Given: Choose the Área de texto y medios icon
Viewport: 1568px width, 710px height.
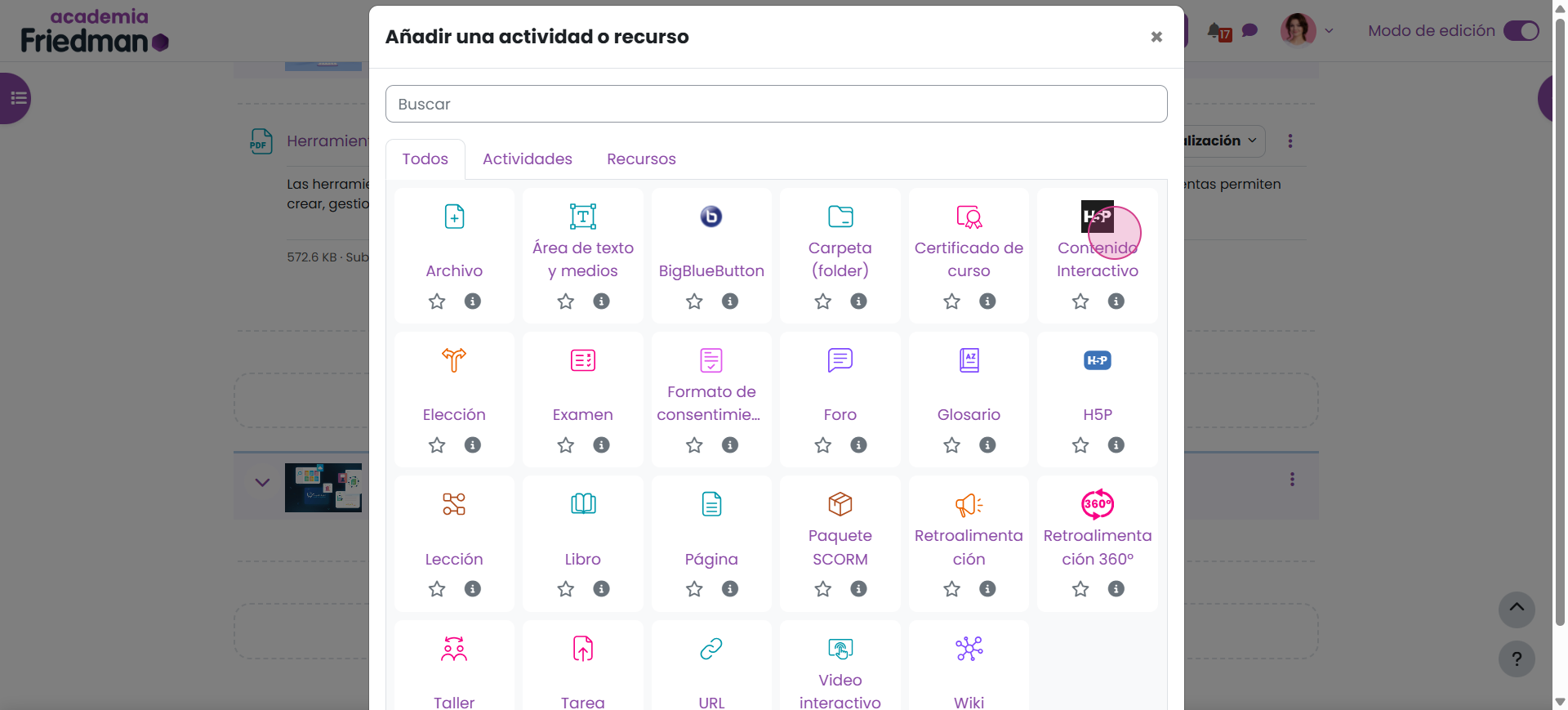Looking at the screenshot, I should [583, 217].
